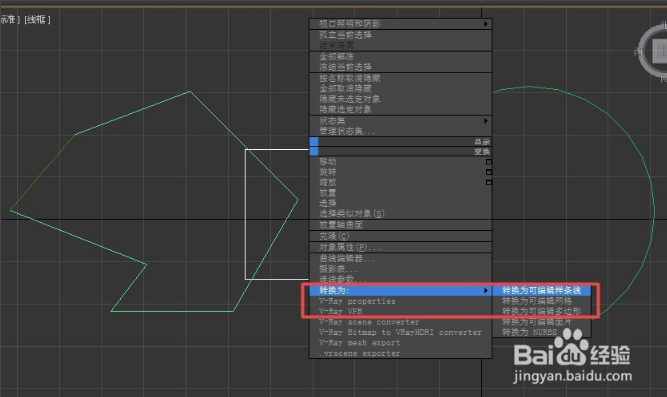This screenshot has width=667, height=397.
Task: Select 选择 menu entry
Action: pyautogui.click(x=400, y=203)
